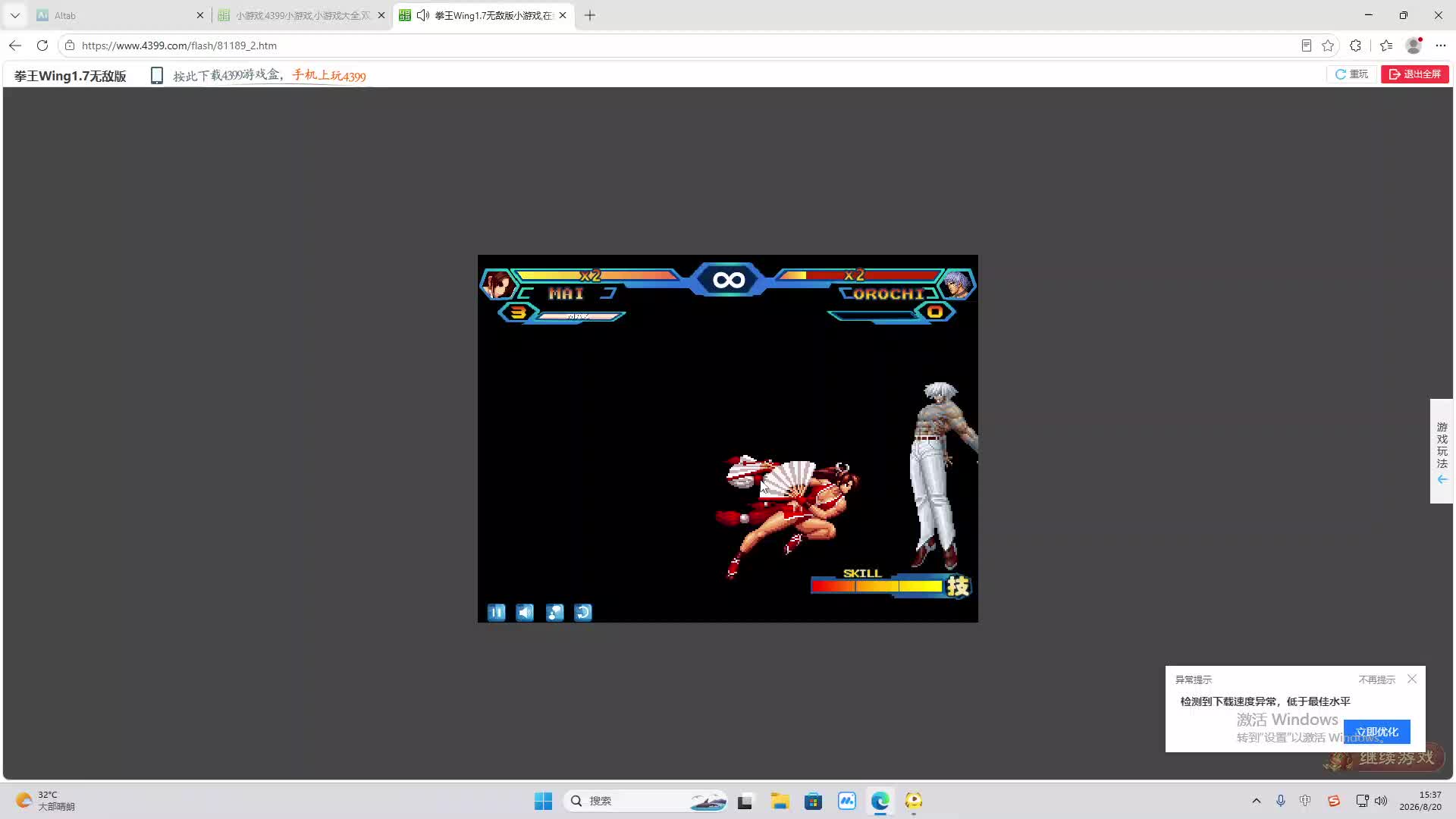The width and height of the screenshot is (1456, 819).
Task: Click the SKILL power gauge bar
Action: 877,585
